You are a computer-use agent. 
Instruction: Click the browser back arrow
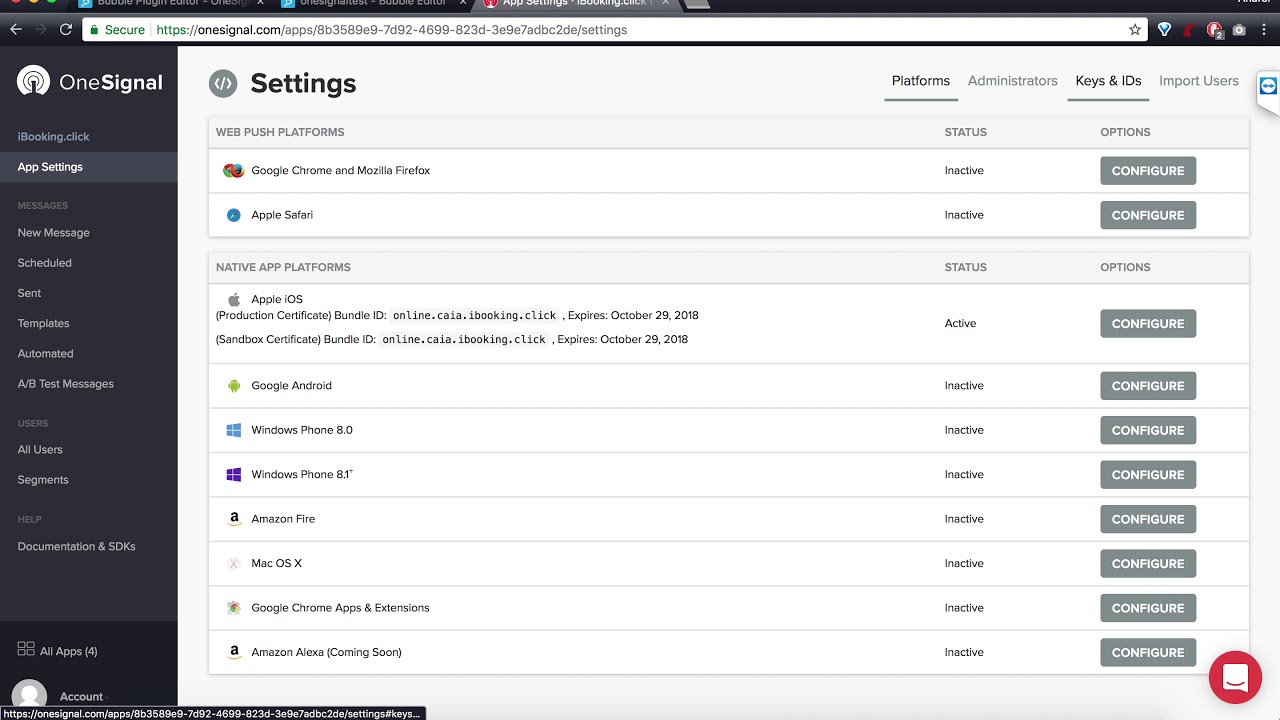(16, 30)
